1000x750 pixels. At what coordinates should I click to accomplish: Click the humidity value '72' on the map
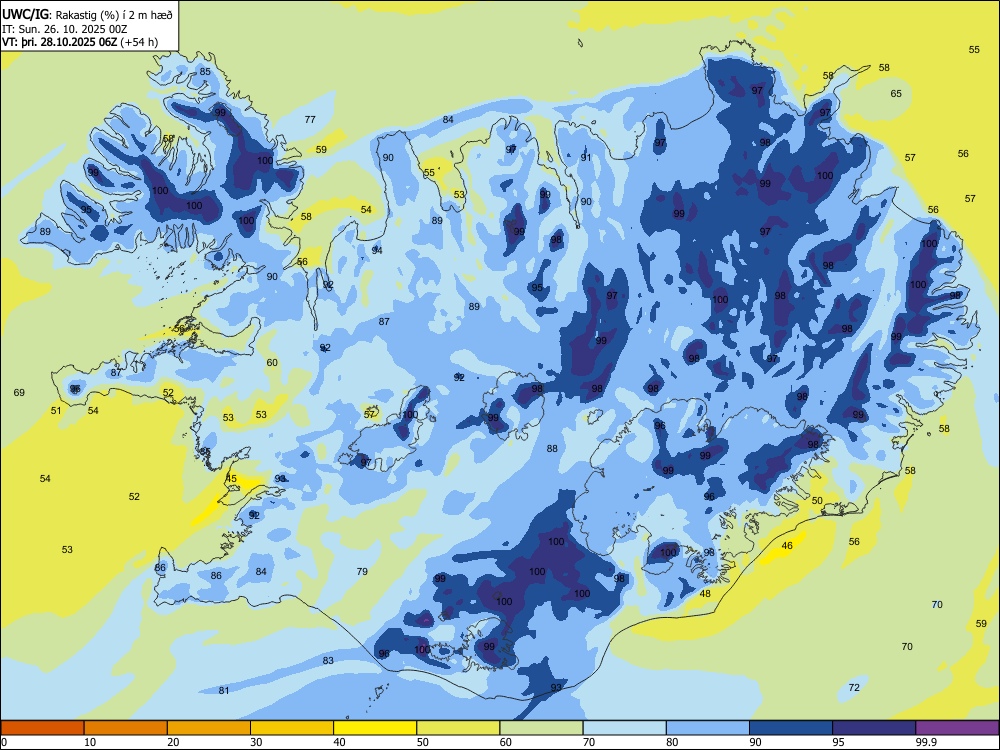pyautogui.click(x=855, y=688)
